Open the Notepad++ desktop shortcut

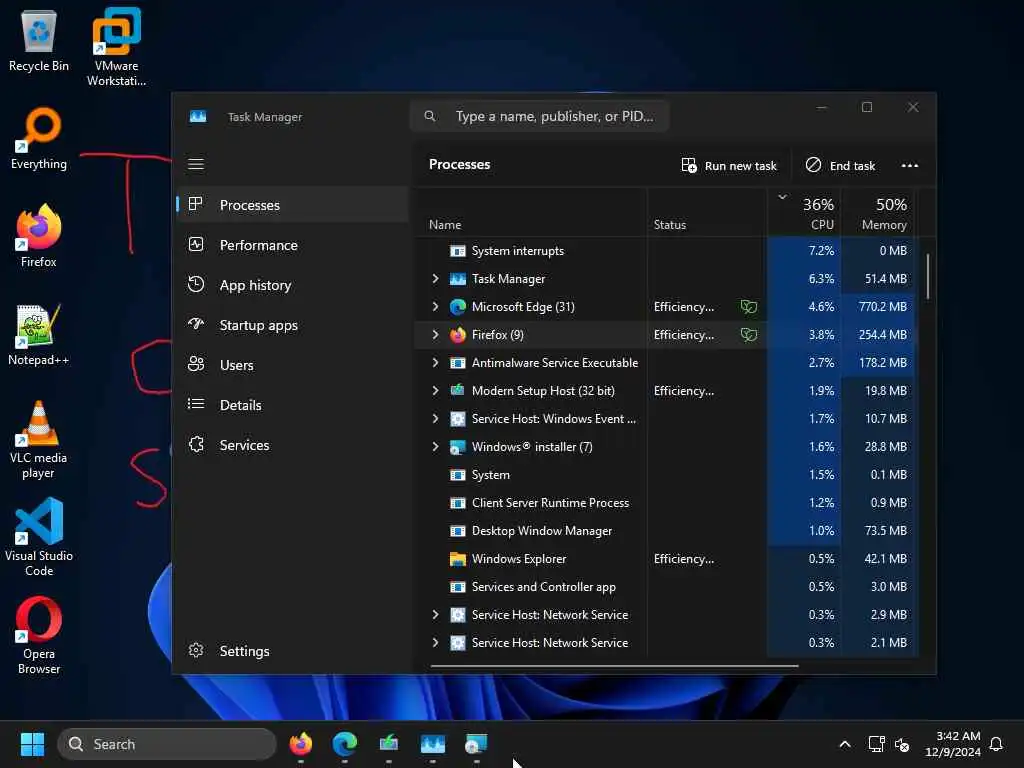39,334
